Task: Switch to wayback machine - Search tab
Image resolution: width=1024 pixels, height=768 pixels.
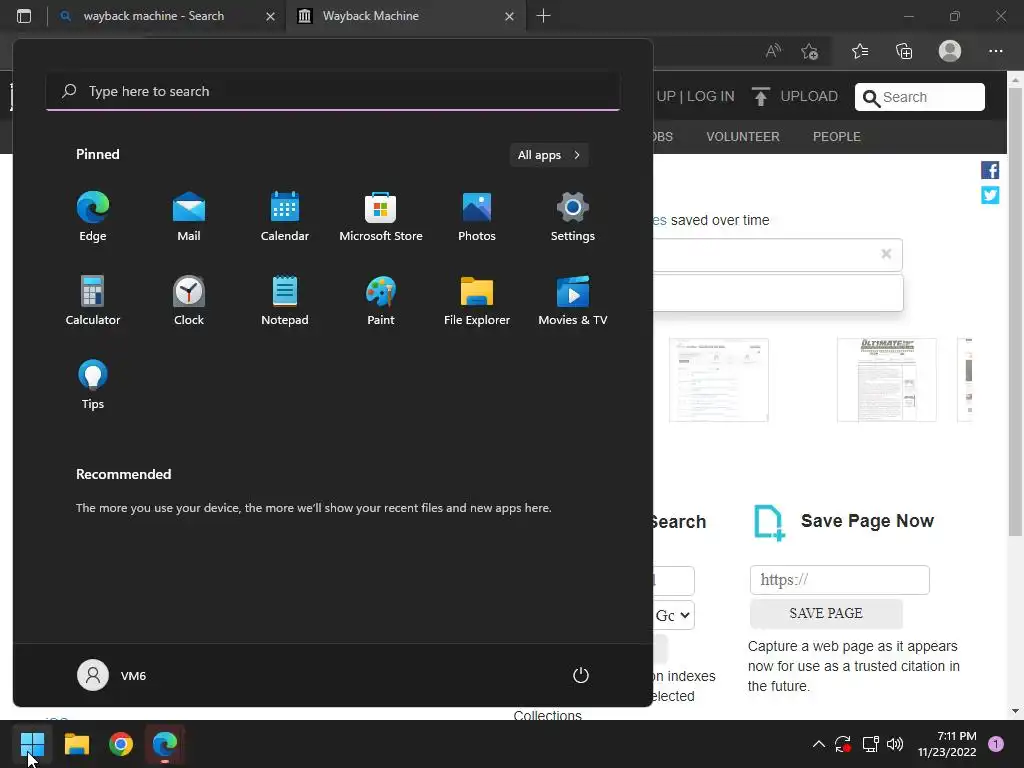Action: 166,16
